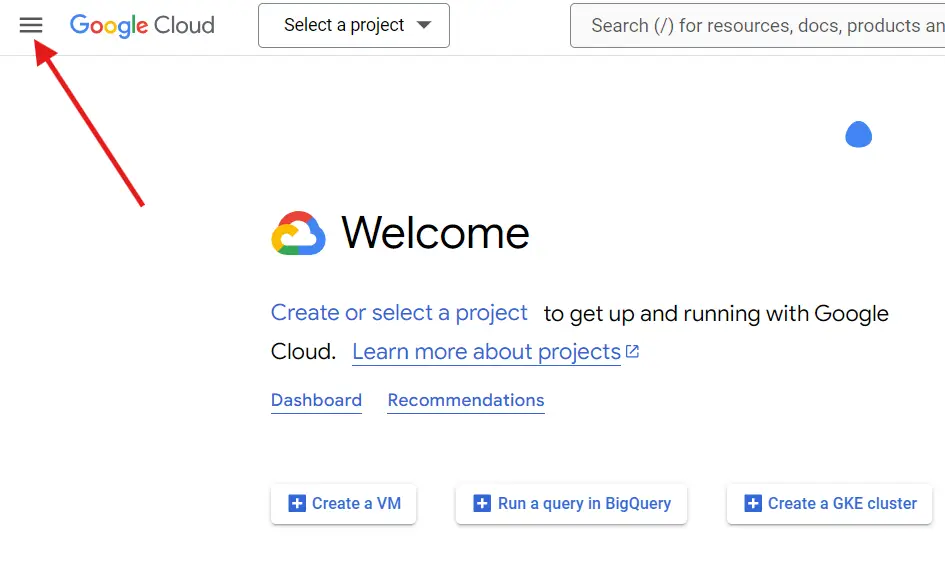Image resolution: width=945 pixels, height=563 pixels.
Task: Click the blue circle shape at top right
Action: [858, 134]
